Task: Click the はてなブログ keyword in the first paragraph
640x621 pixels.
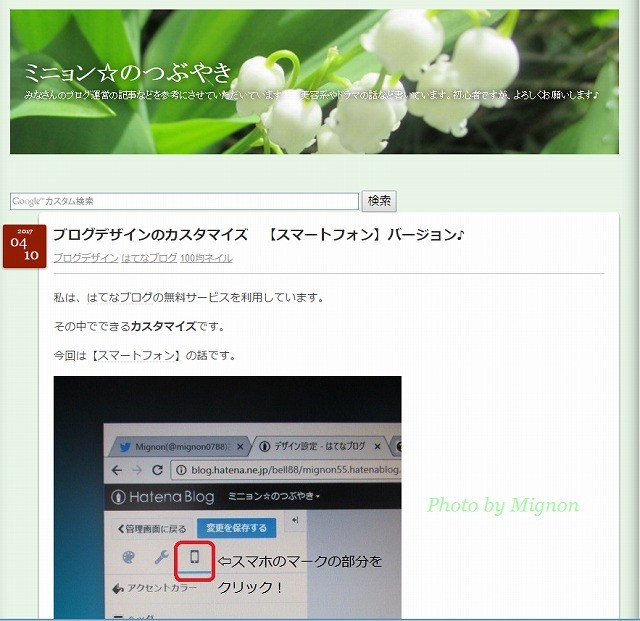Action: tap(119, 298)
